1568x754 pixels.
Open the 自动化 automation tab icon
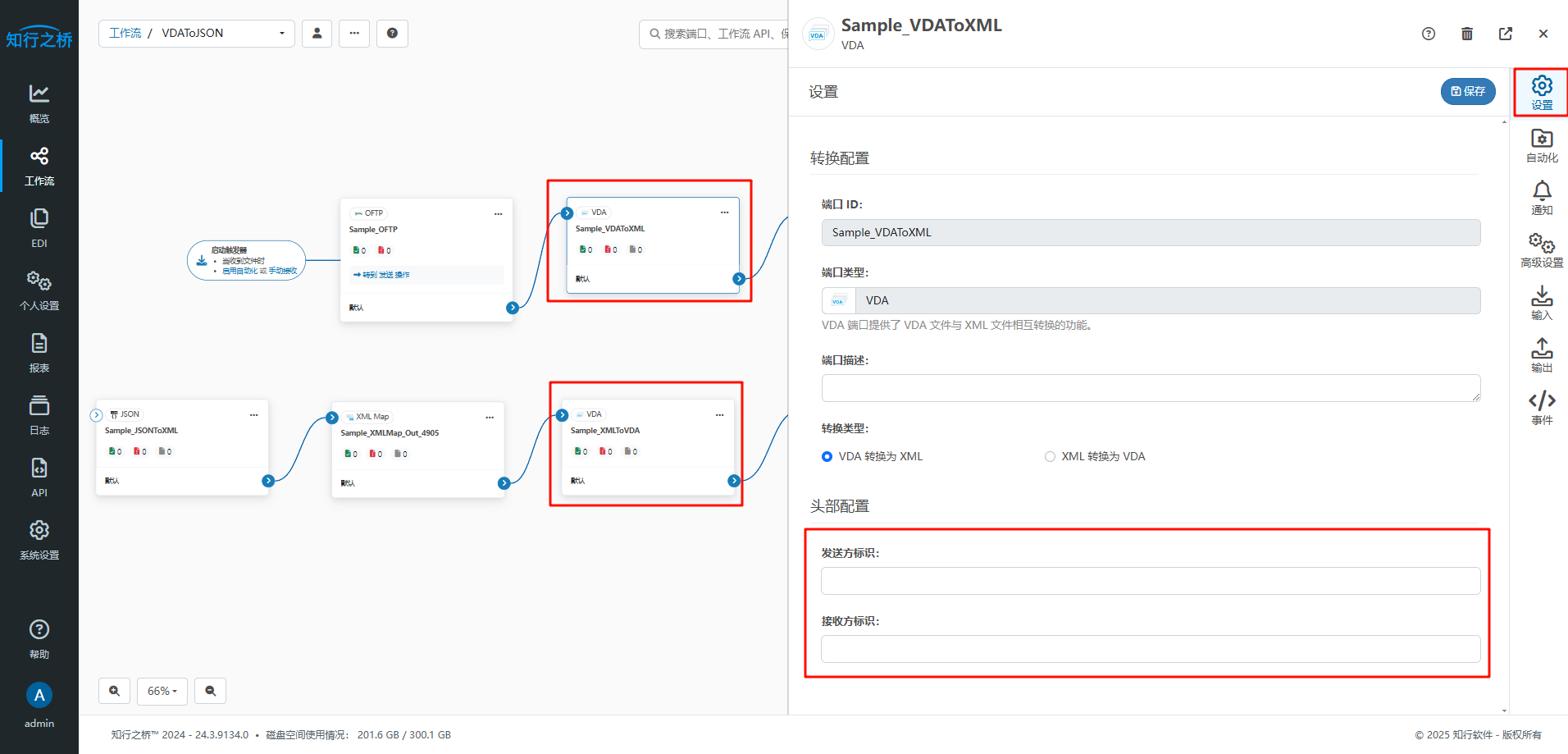[1542, 145]
